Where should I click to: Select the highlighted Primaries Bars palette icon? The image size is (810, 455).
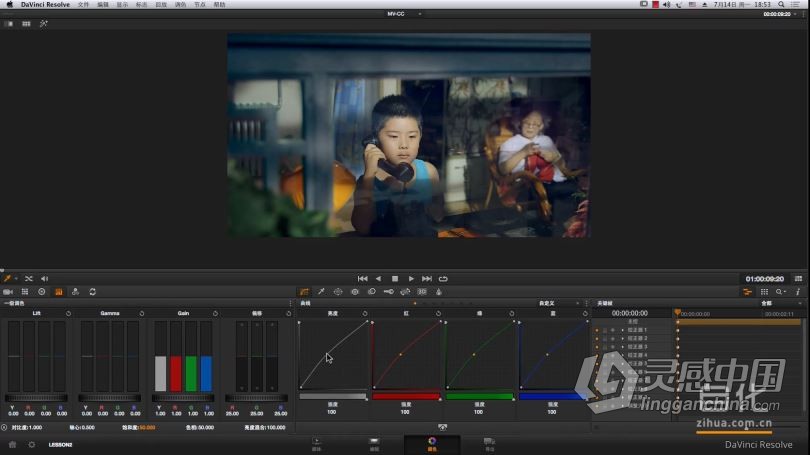[59, 292]
